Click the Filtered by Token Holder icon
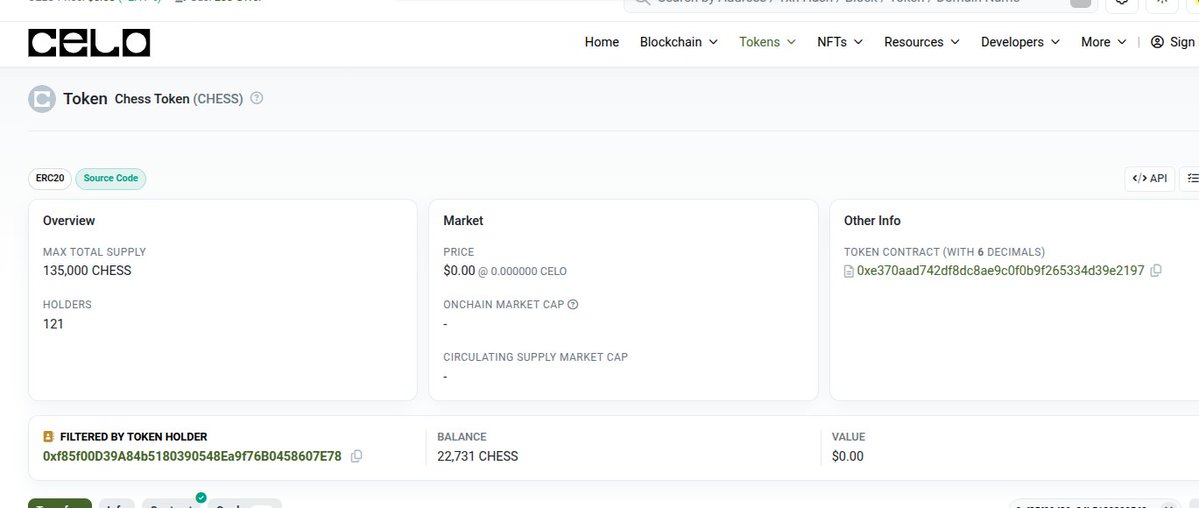This screenshot has height=508, width=1199. [48, 437]
